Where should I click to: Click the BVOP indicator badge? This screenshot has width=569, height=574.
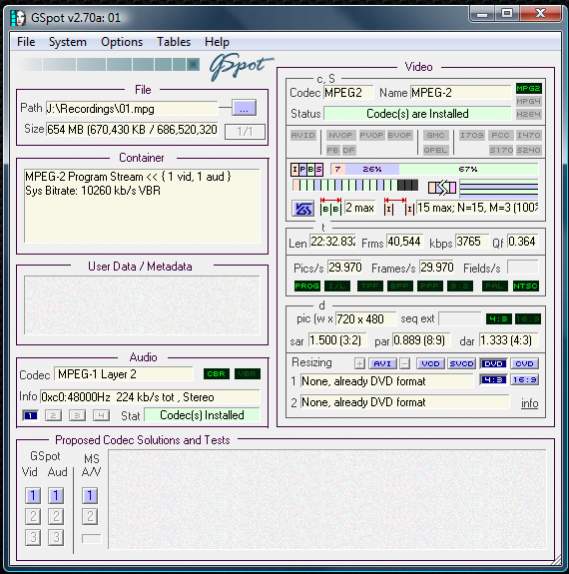coord(399,135)
